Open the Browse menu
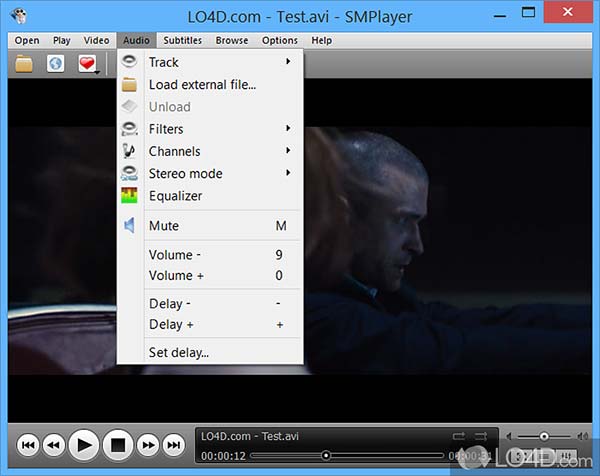The width and height of the screenshot is (600, 476). (232, 40)
